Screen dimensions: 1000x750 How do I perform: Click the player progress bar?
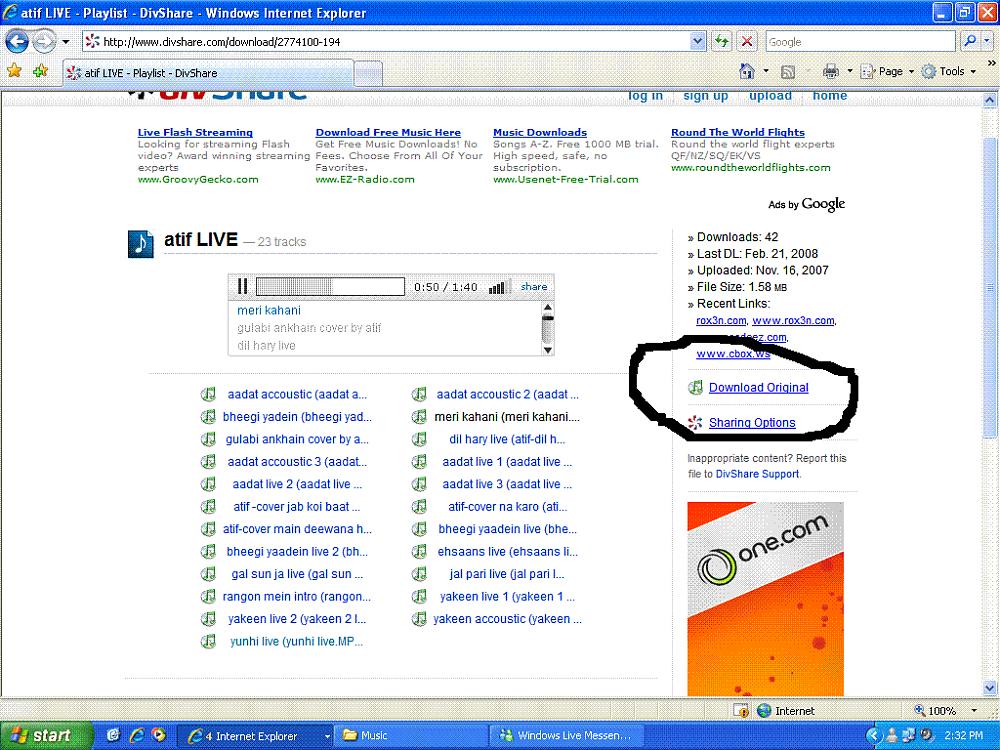point(330,286)
